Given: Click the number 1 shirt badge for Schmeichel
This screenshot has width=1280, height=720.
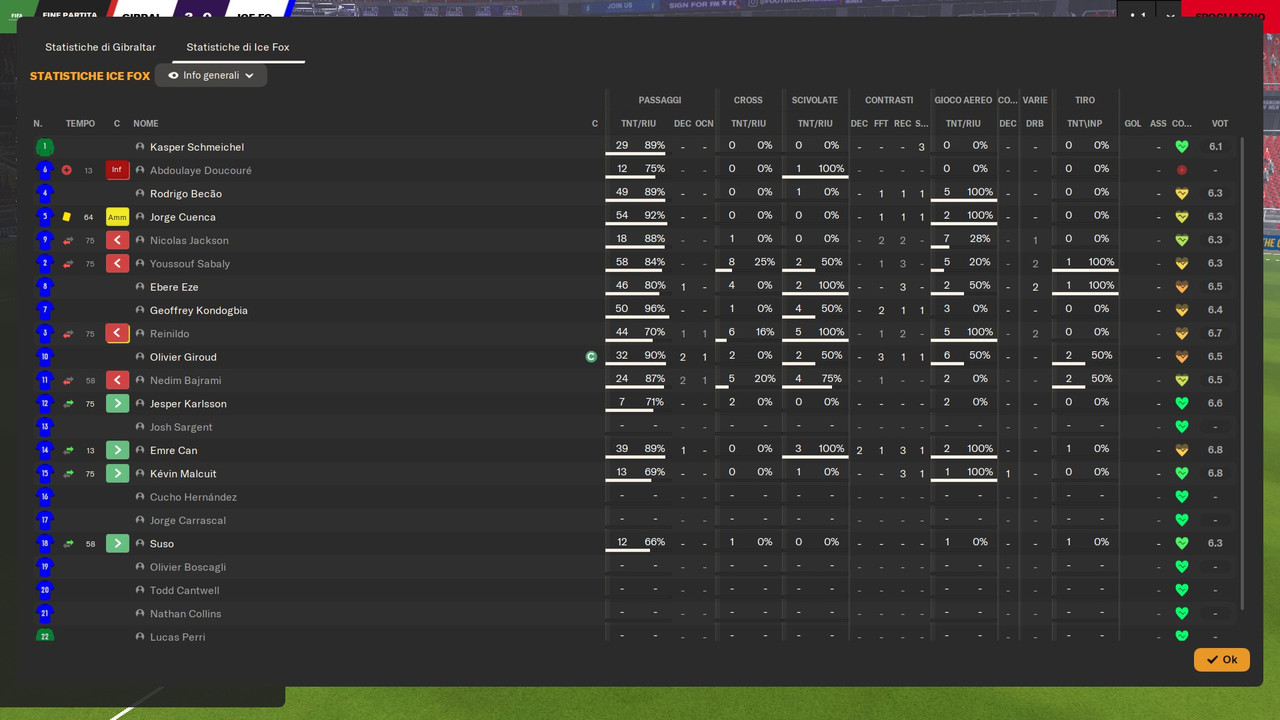Looking at the screenshot, I should [x=44, y=147].
